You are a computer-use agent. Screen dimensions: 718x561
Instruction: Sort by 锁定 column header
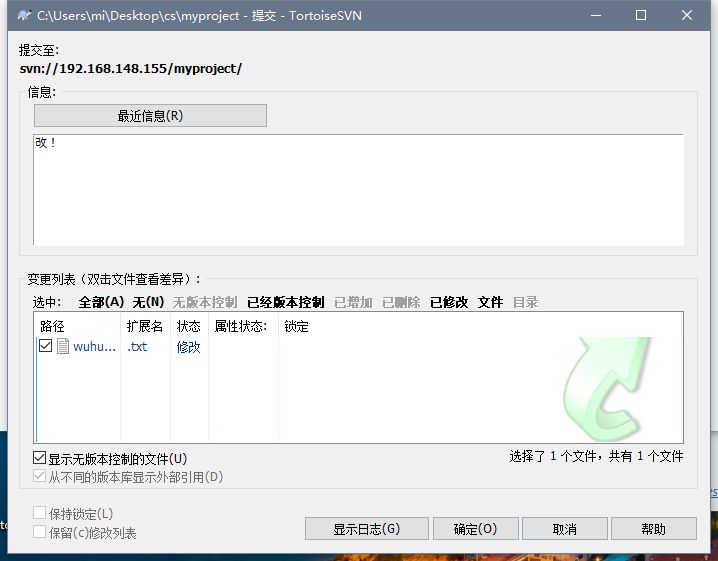pyautogui.click(x=297, y=326)
